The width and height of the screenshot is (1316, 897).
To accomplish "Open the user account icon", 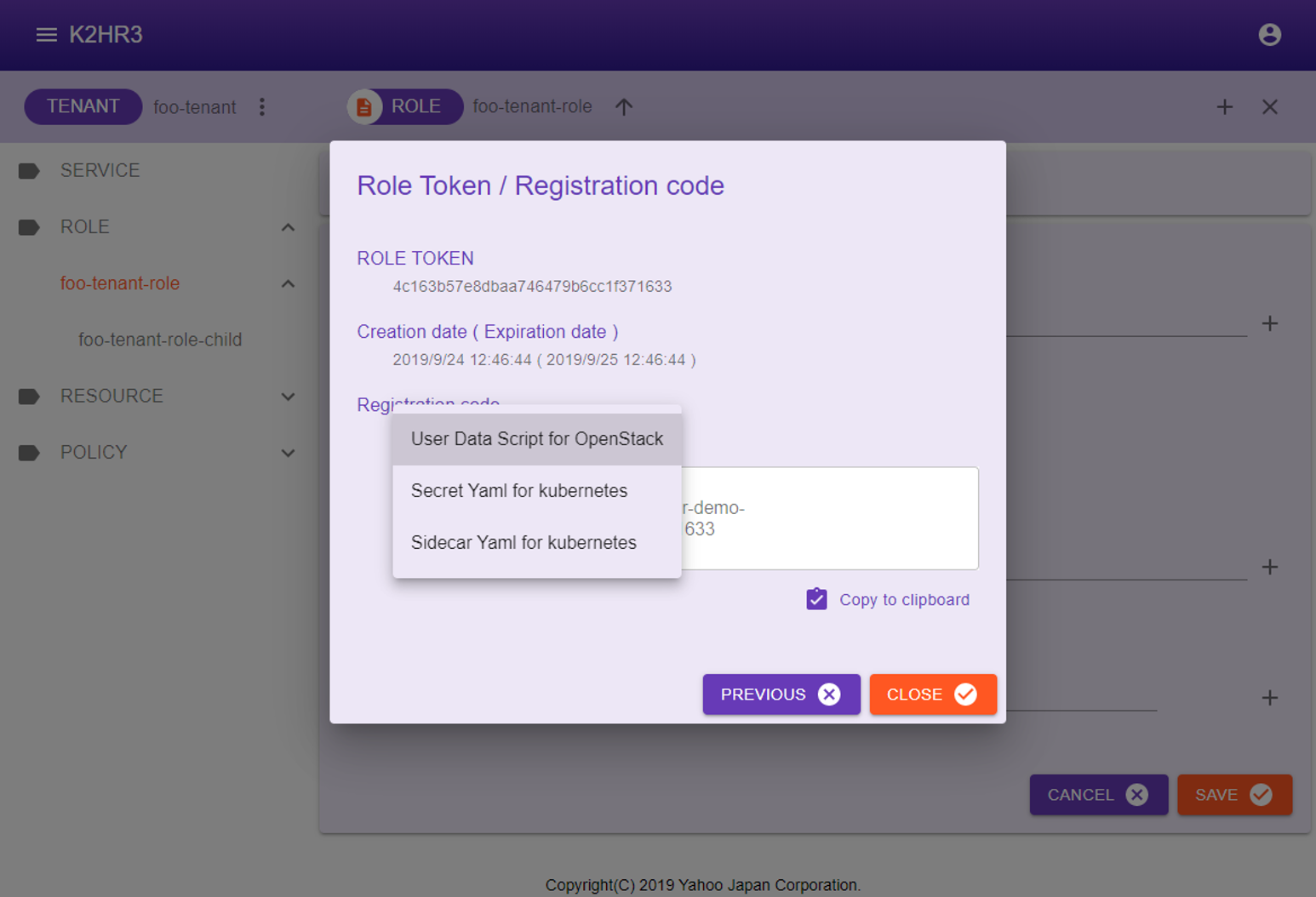I will tap(1269, 35).
